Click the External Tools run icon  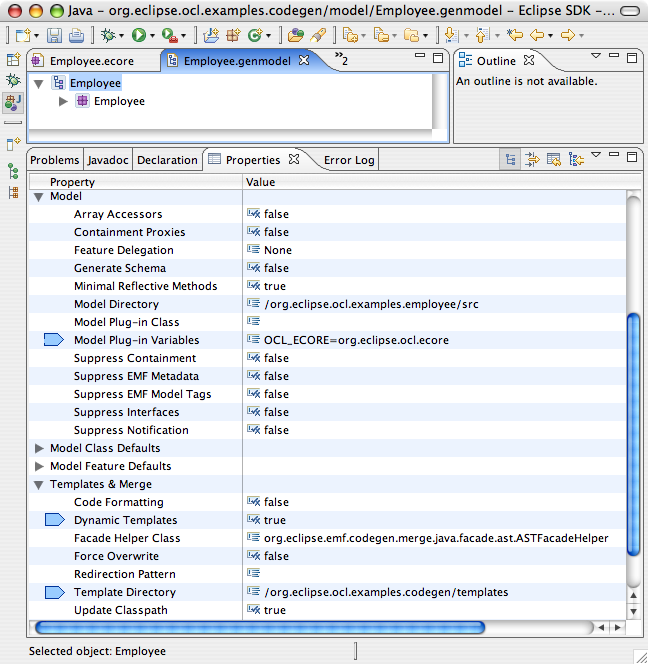pos(169,36)
